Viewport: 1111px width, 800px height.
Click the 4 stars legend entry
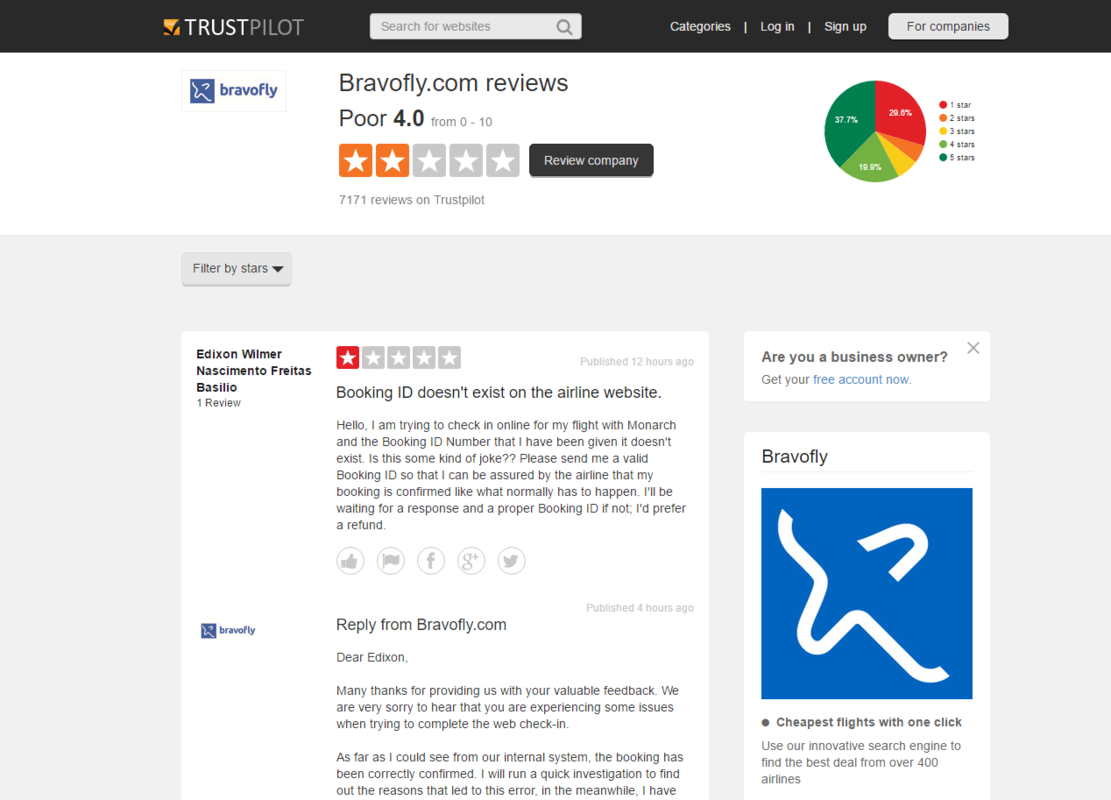(x=957, y=145)
